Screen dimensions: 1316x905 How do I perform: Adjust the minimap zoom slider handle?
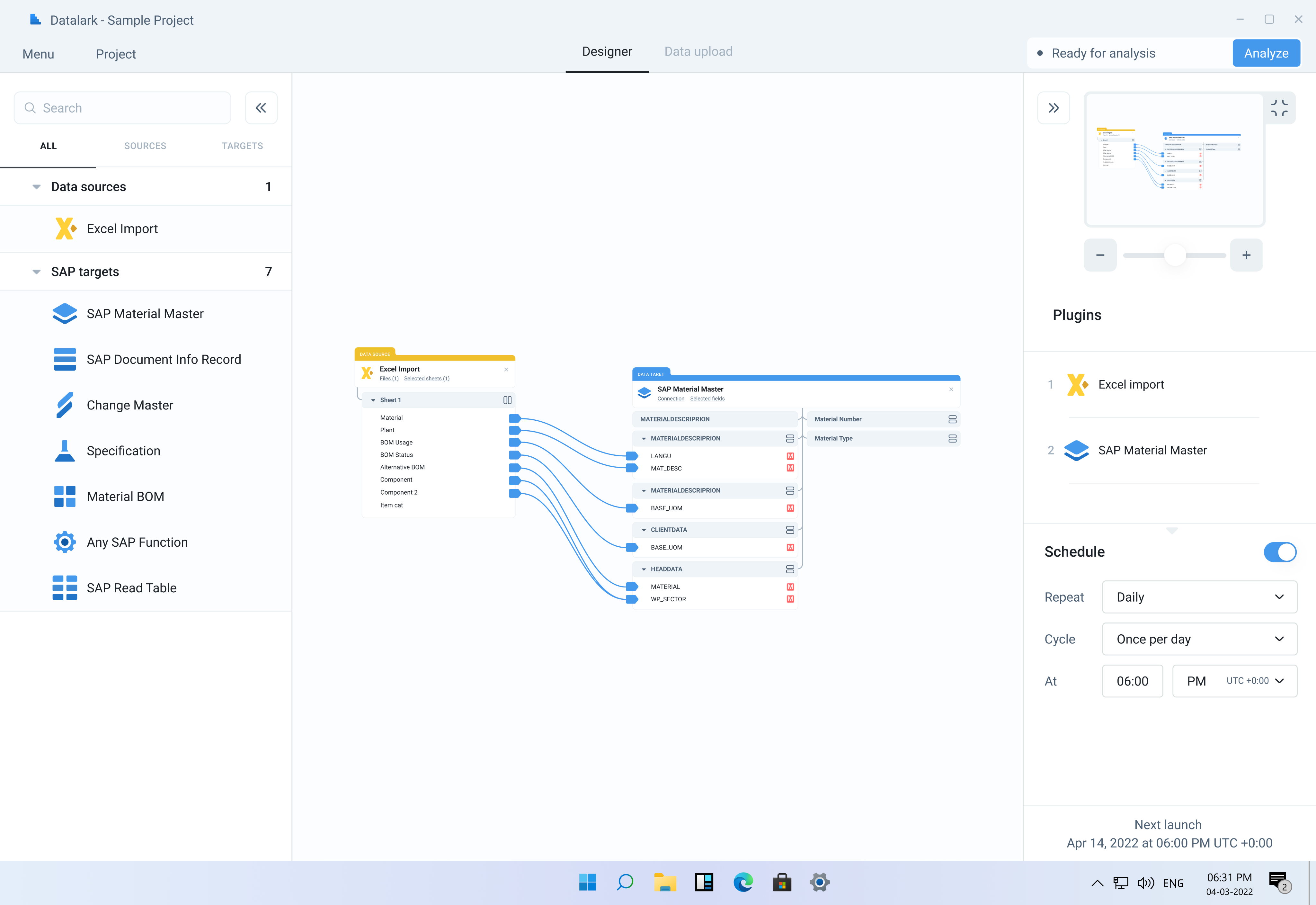pos(1175,255)
